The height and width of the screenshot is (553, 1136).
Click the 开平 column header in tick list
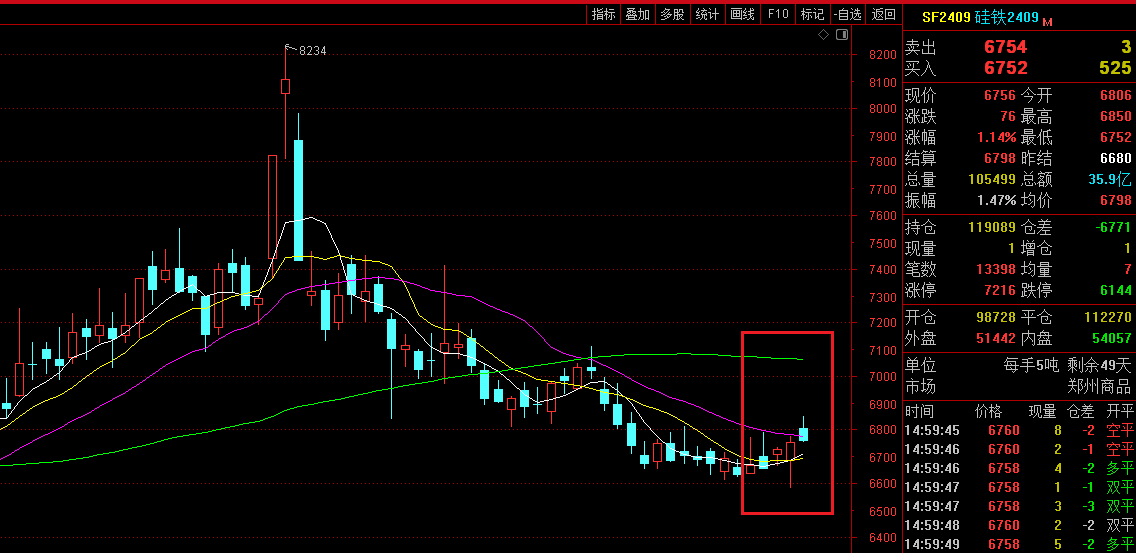pyautogui.click(x=1120, y=411)
